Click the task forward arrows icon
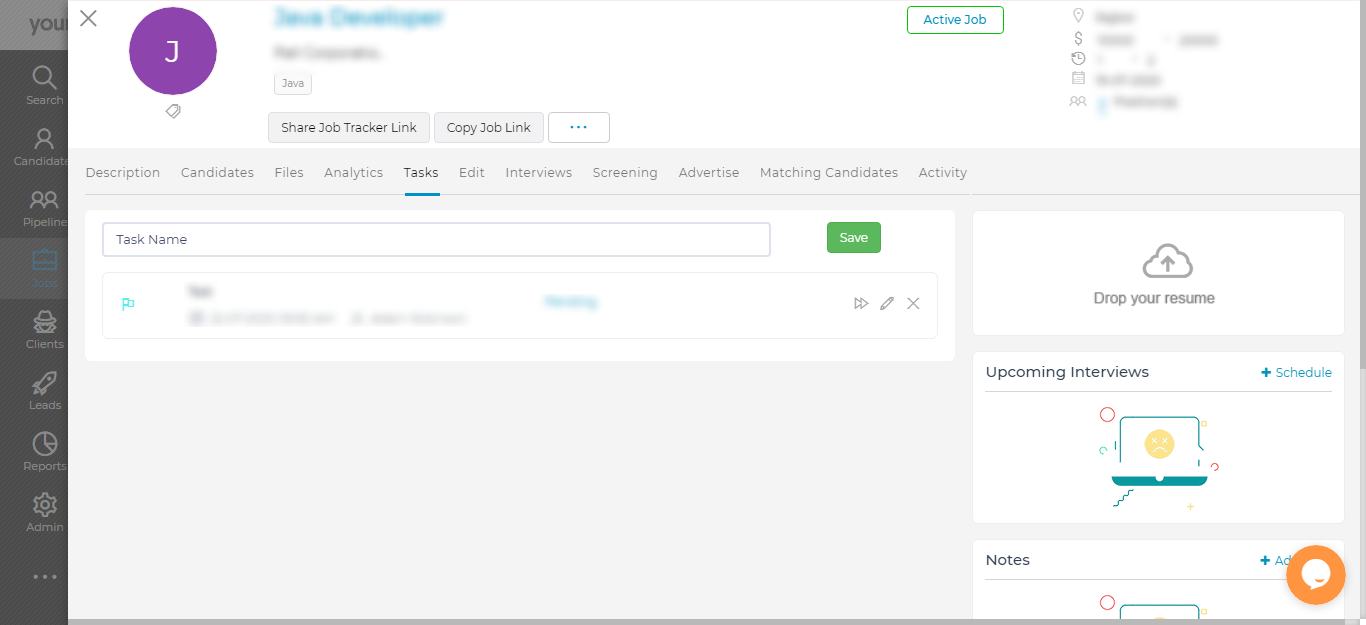The image size is (1366, 625). tap(861, 303)
